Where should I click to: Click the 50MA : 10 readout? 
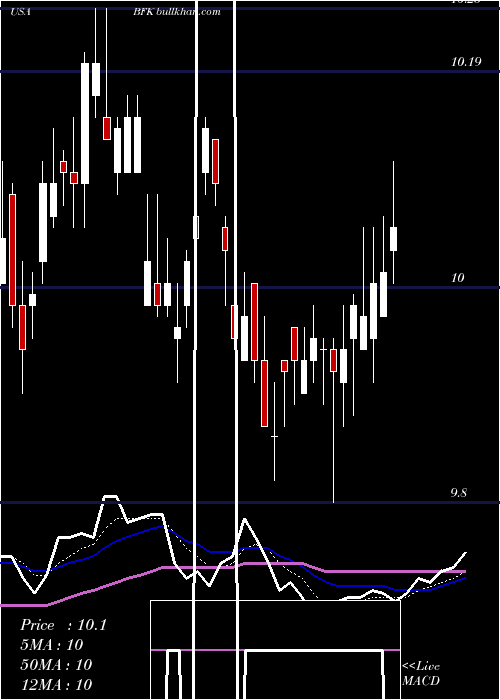(x=56, y=665)
